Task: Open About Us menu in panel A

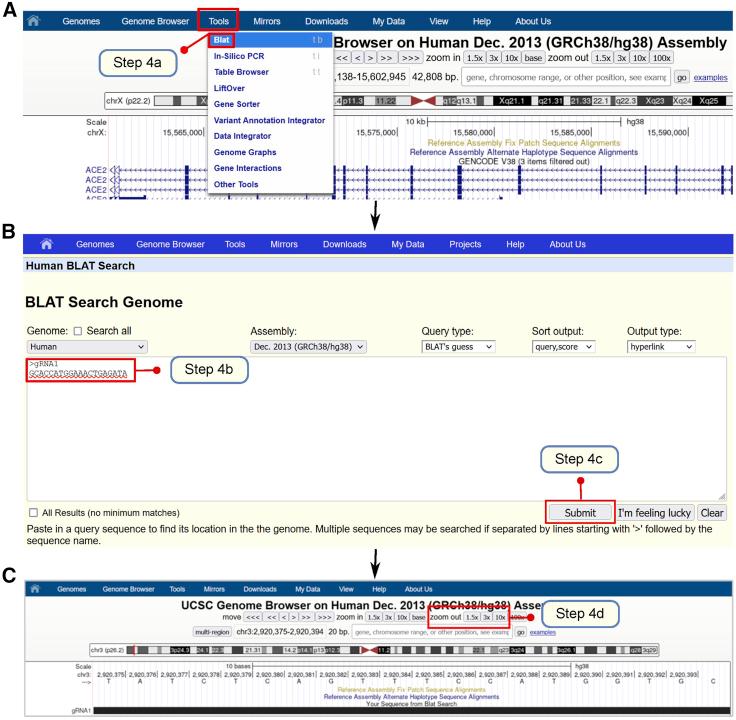Action: point(533,21)
